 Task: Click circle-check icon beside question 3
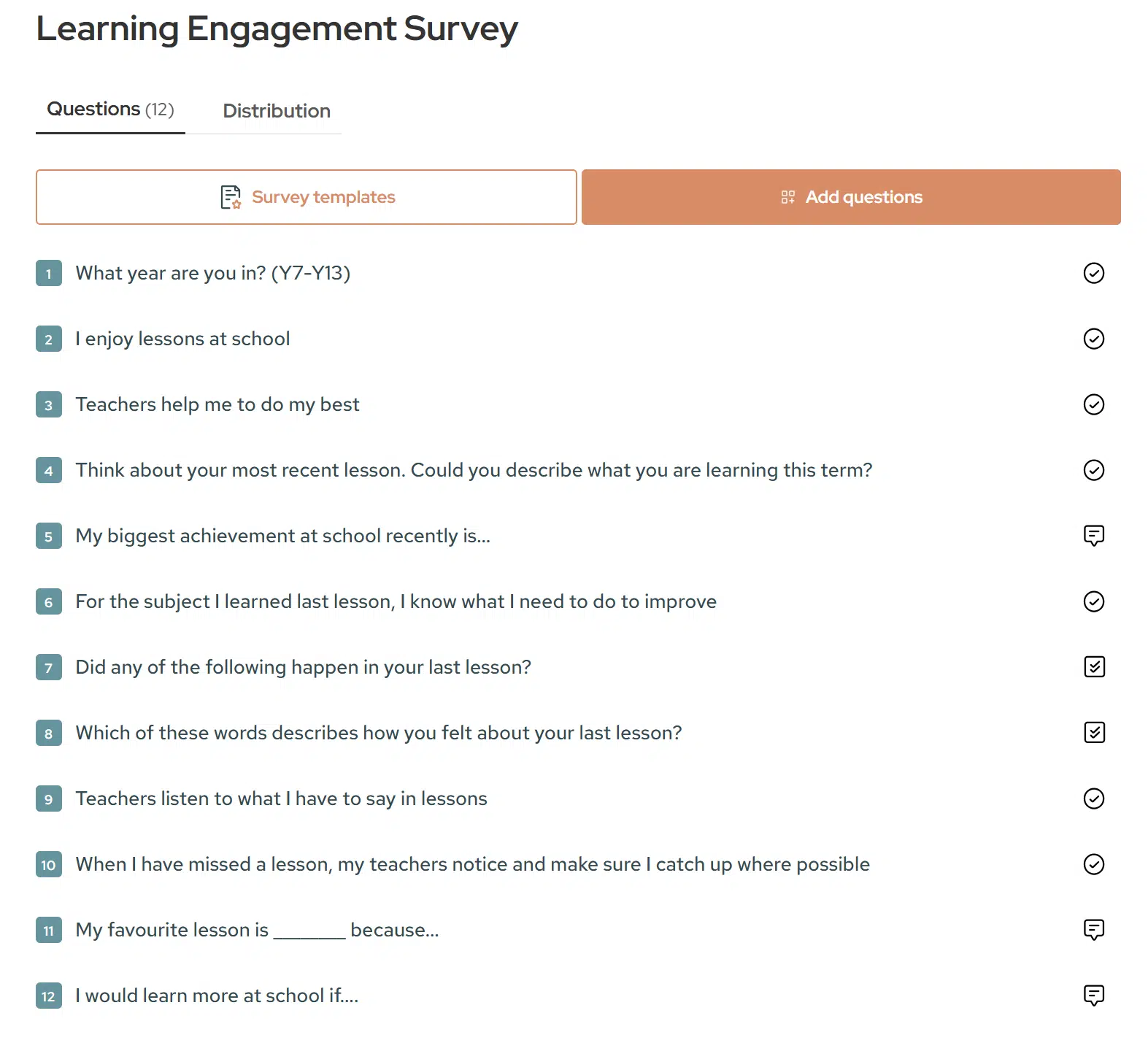(x=1093, y=404)
